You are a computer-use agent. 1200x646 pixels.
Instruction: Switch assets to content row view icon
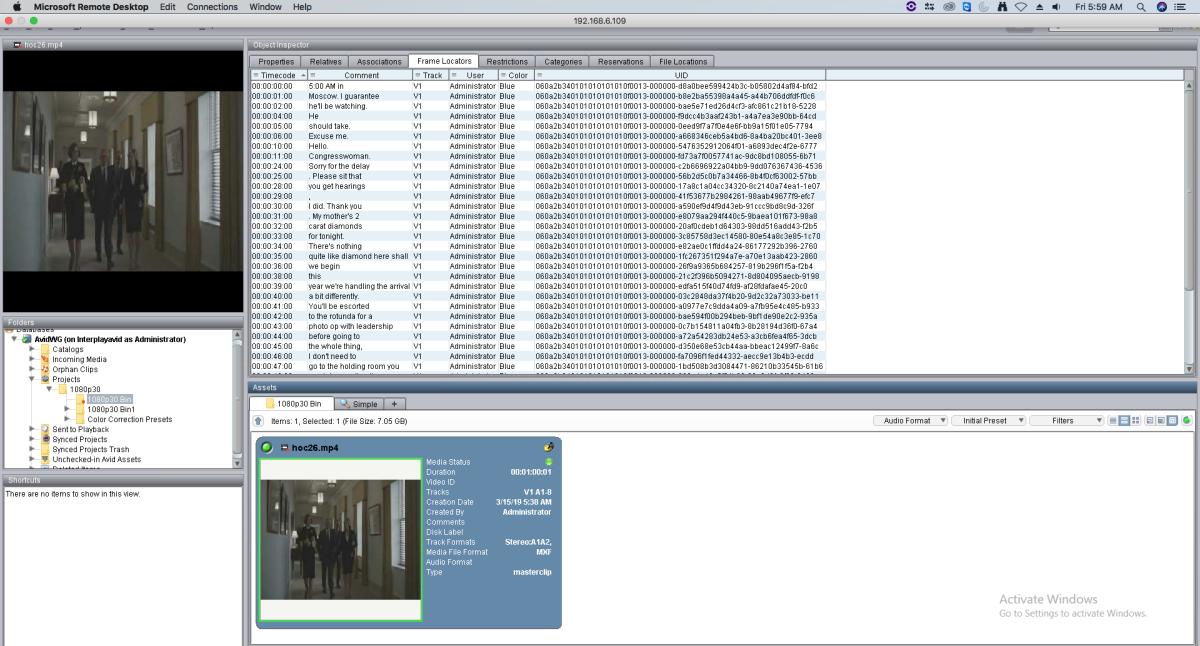coord(1124,421)
